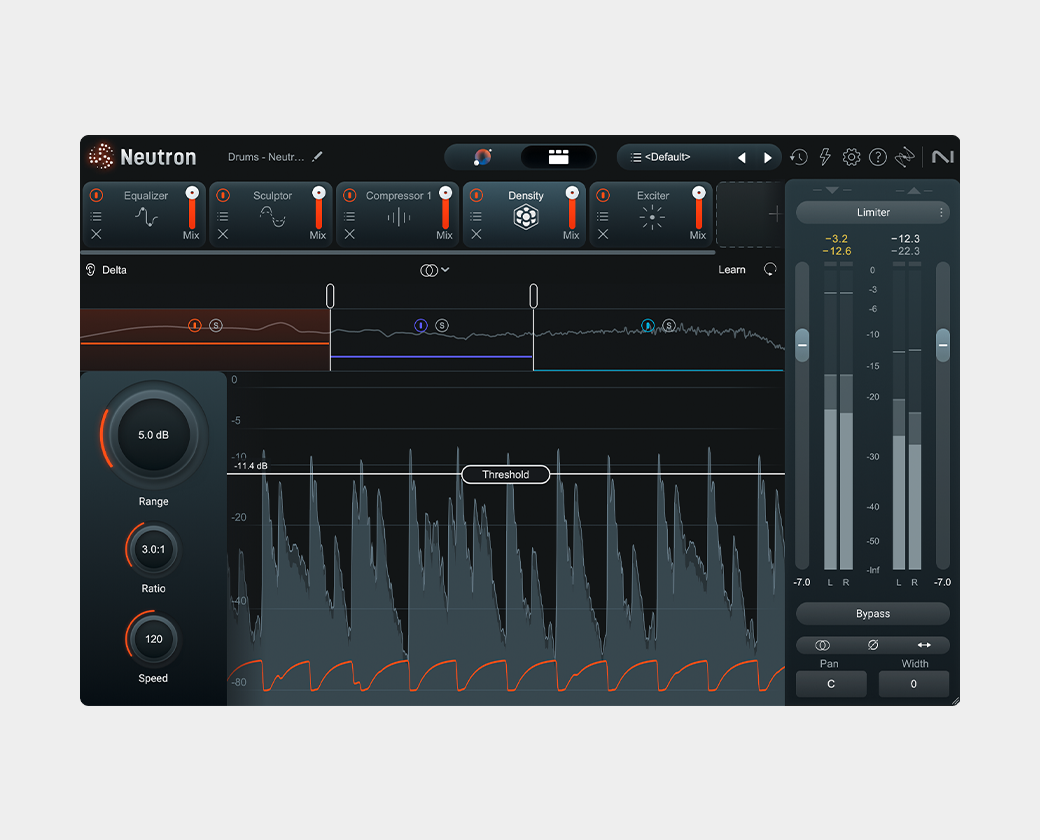This screenshot has width=1040, height=840.
Task: Click the Pan value field showing C
Action: coord(831,684)
